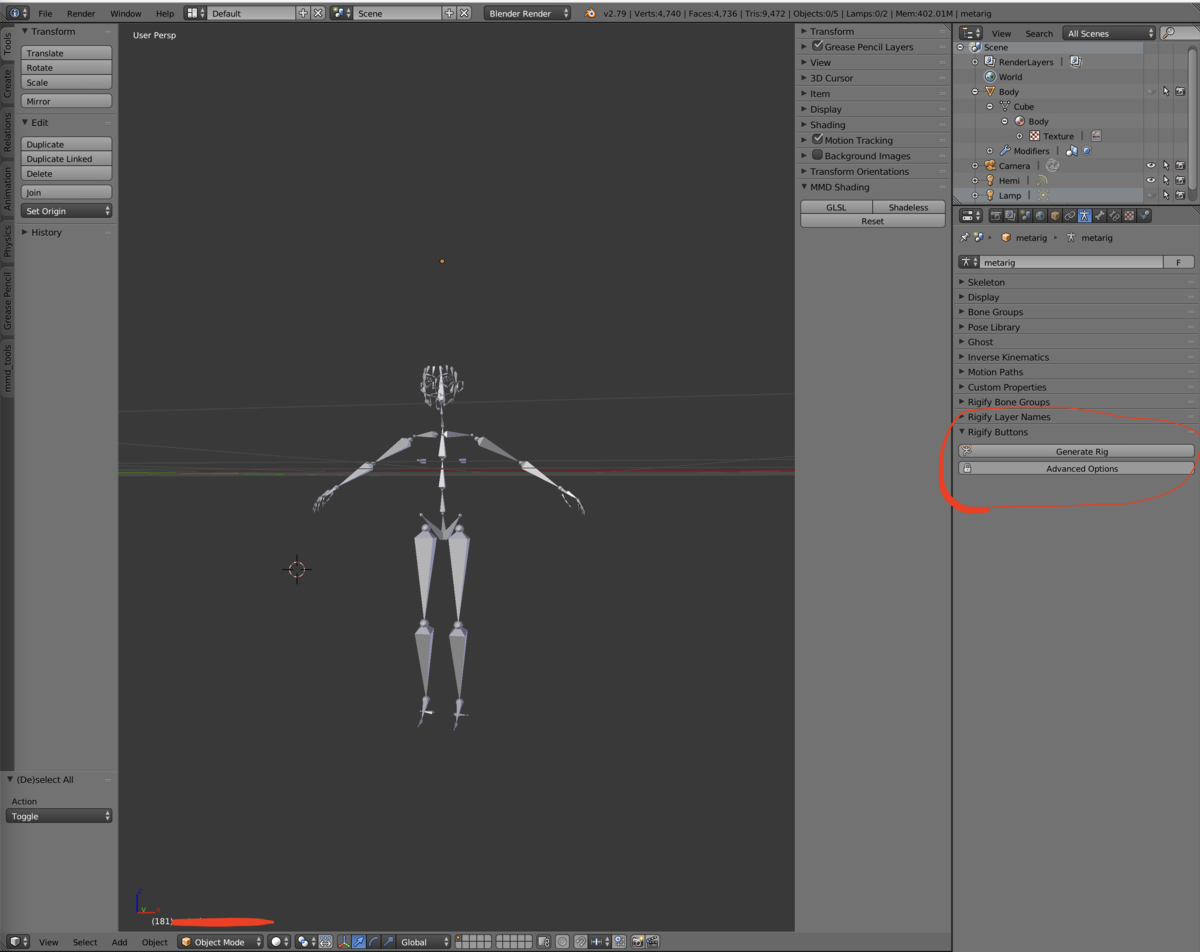1200x952 pixels.
Task: Open the Render Layers properties tab
Action: pos(1010,215)
